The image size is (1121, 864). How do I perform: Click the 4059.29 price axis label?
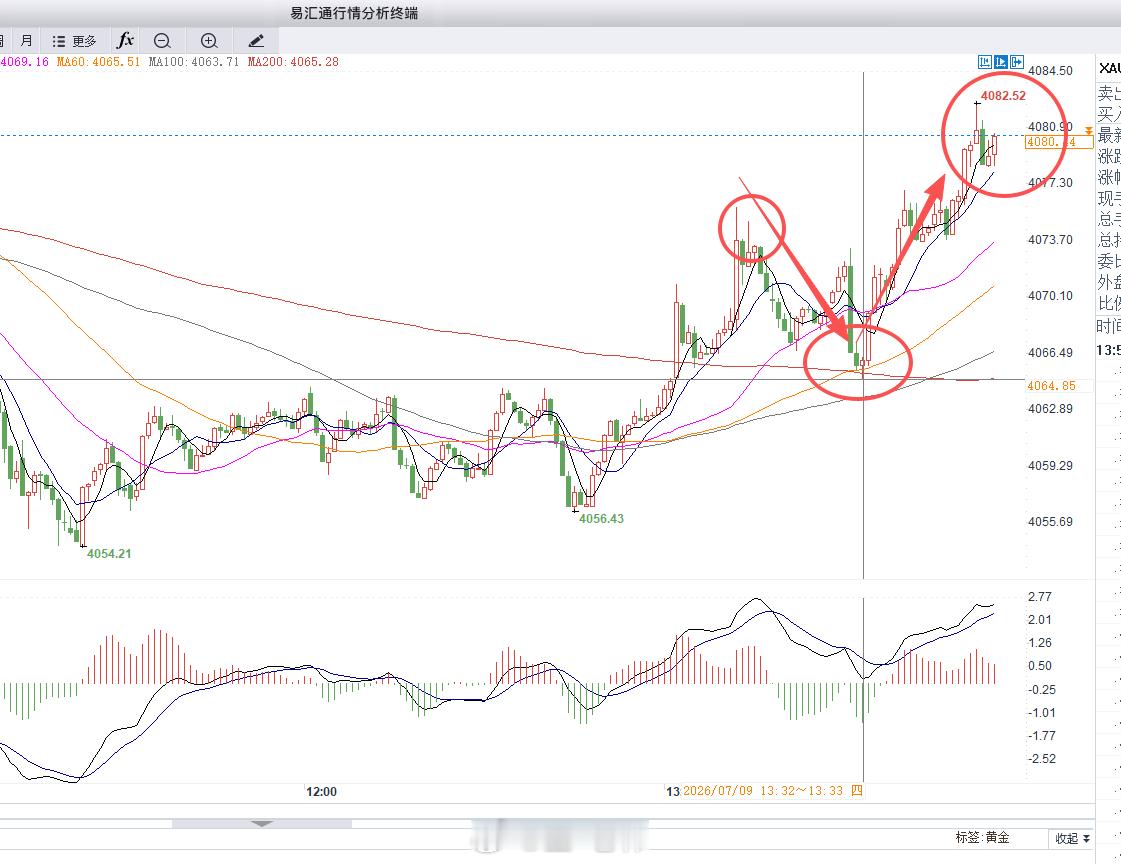pos(1050,465)
